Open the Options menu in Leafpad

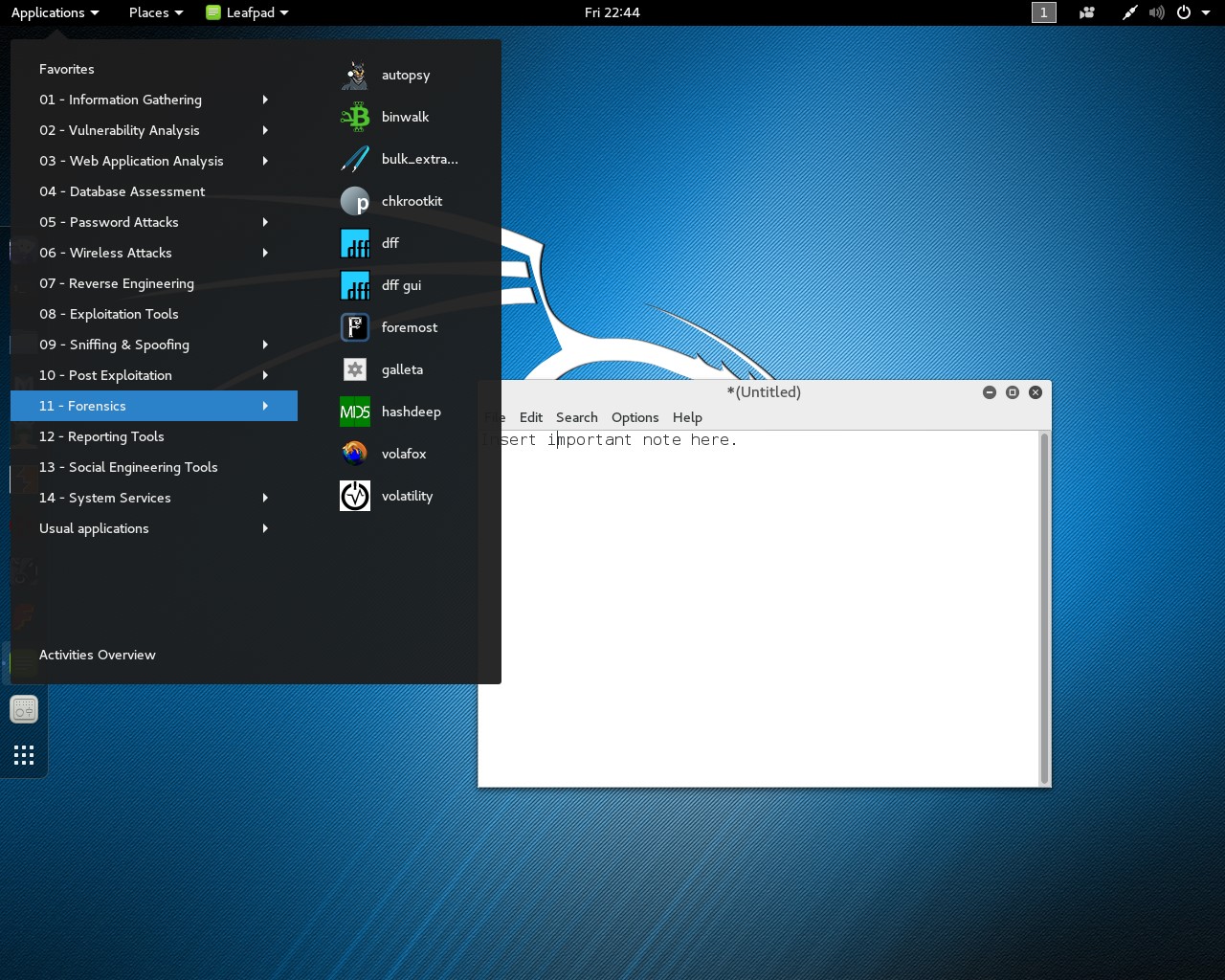[x=635, y=417]
